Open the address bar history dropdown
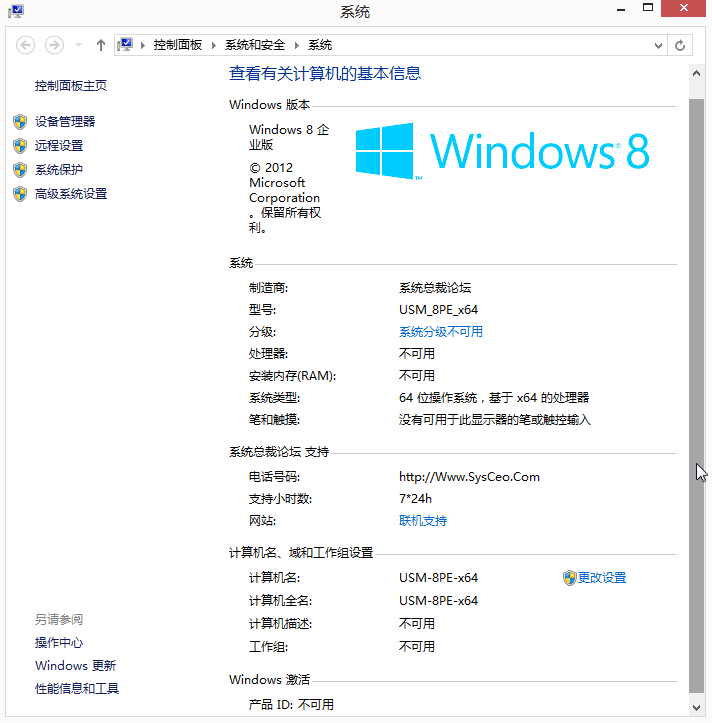This screenshot has height=723, width=712. coord(658,46)
